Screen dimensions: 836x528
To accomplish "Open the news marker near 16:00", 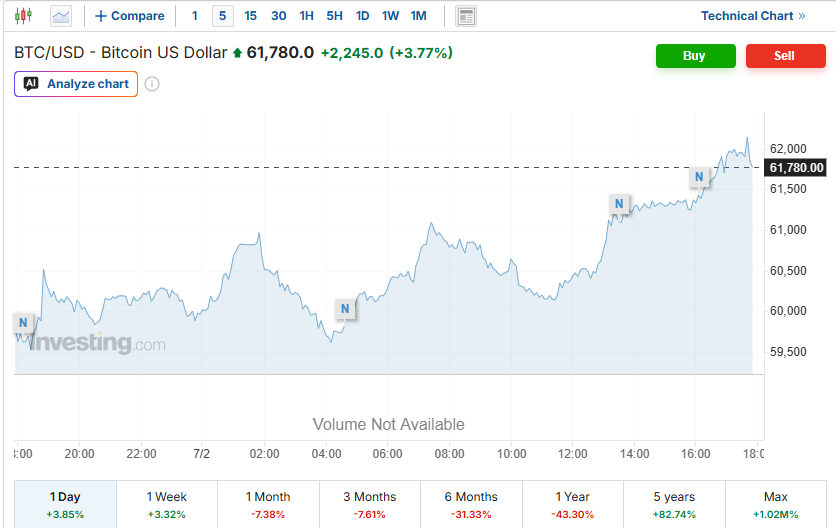I will click(x=699, y=177).
